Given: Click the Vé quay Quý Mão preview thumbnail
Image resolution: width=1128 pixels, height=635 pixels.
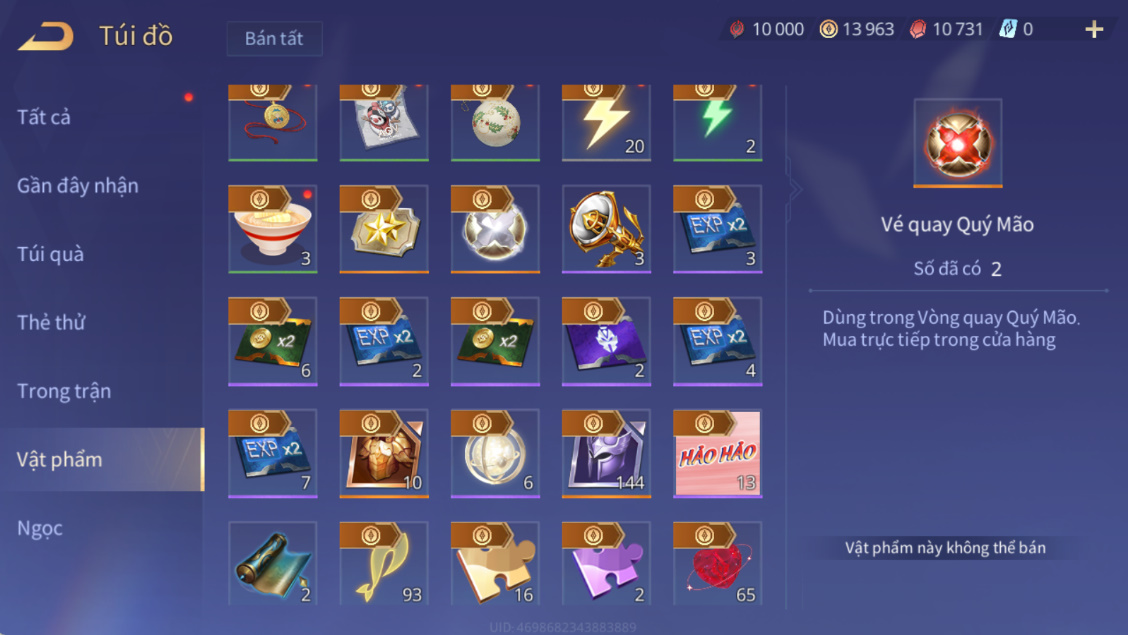Looking at the screenshot, I should pos(958,143).
